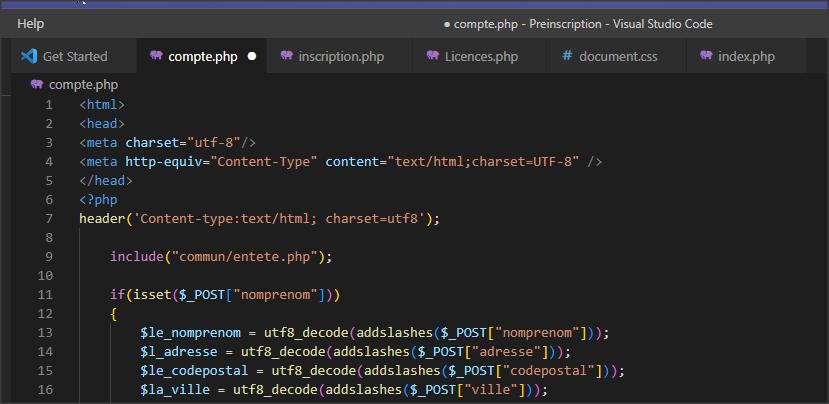Click the compte.php breadcrumb label

(x=84, y=85)
